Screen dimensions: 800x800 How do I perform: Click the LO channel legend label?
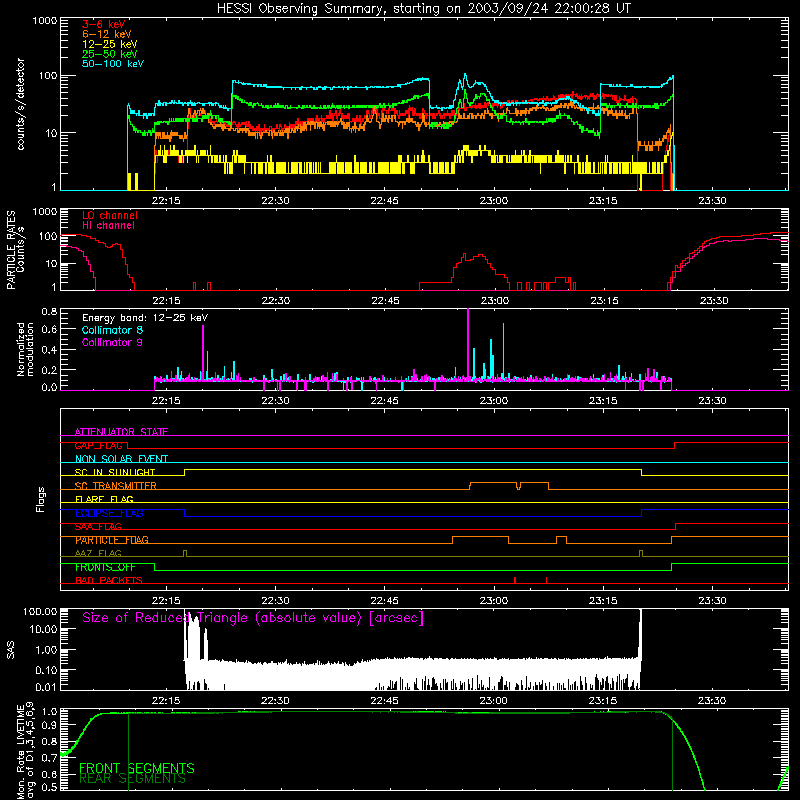[x=110, y=215]
